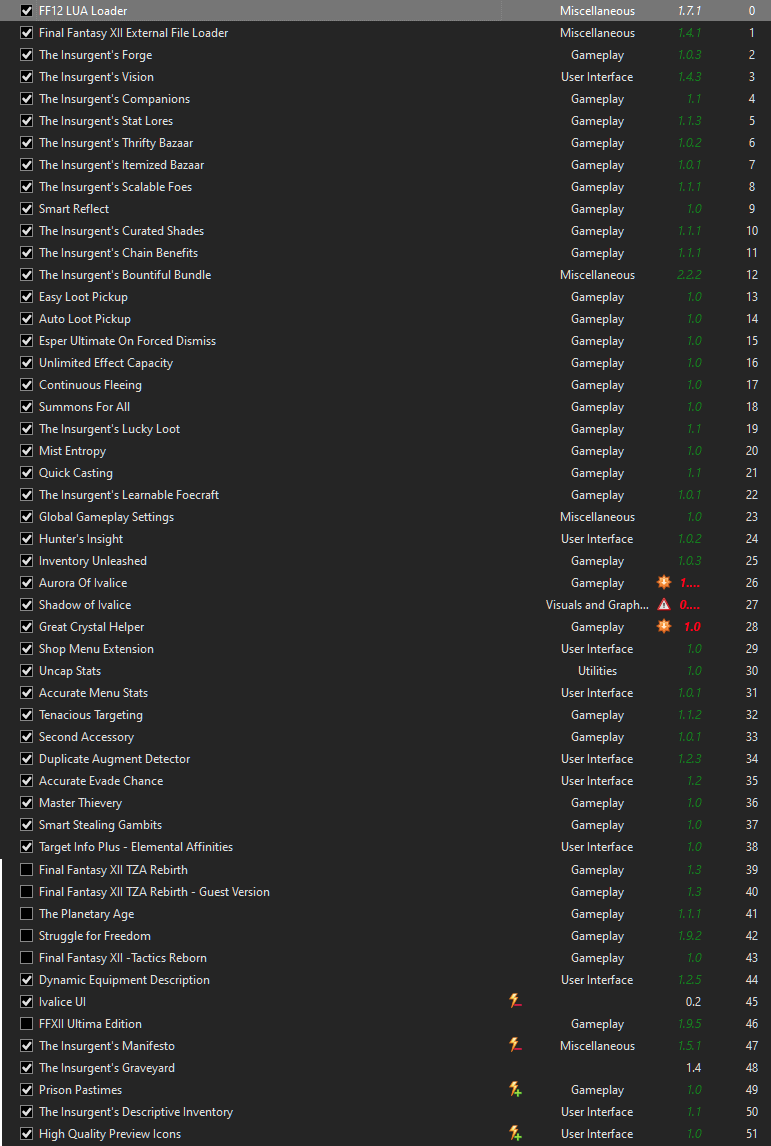Select The Insurgent's Descriptive Inventory mod name
The image size is (771, 1146).
(x=136, y=1112)
